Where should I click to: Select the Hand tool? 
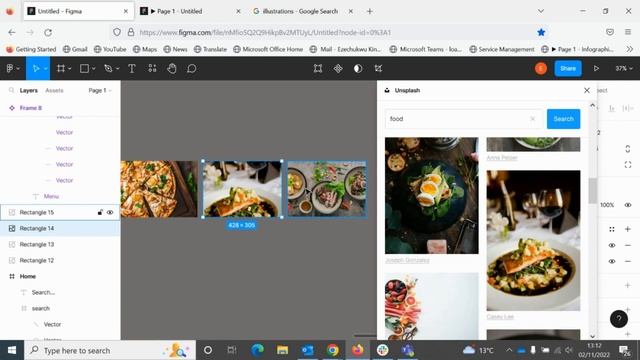point(172,69)
